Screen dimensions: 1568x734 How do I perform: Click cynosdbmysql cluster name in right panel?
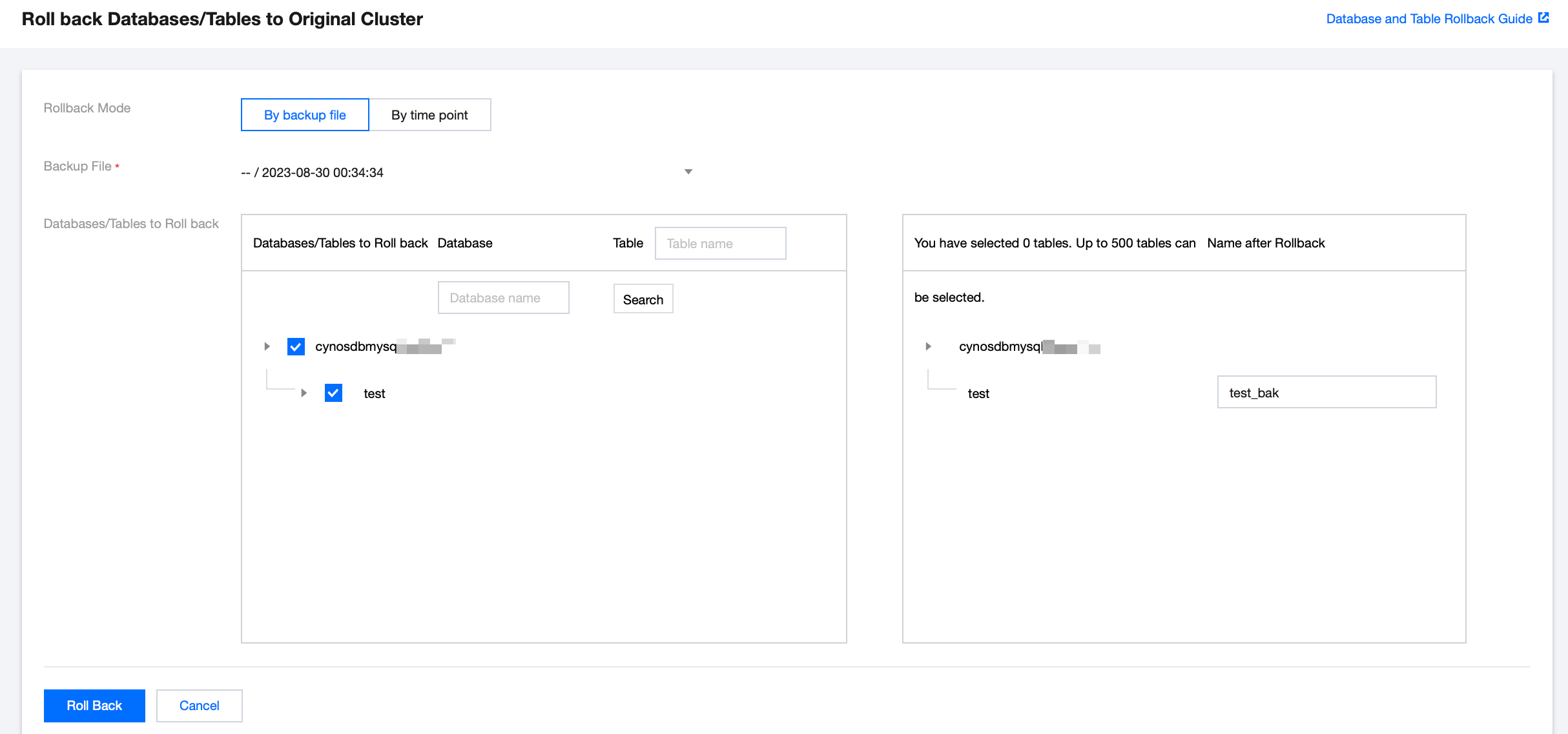(x=1000, y=347)
